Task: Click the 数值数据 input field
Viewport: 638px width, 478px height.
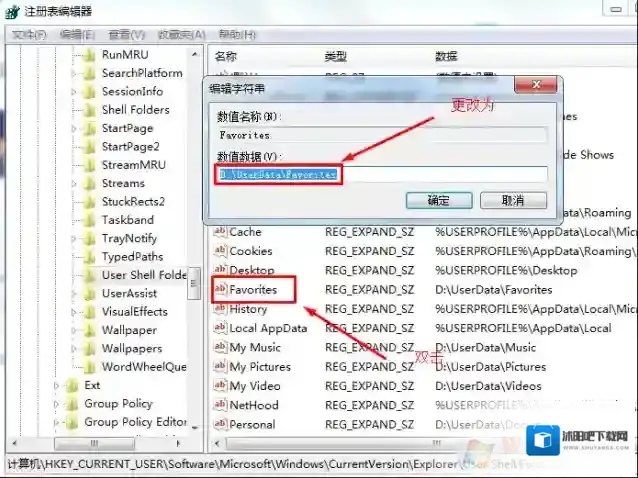Action: [x=380, y=175]
